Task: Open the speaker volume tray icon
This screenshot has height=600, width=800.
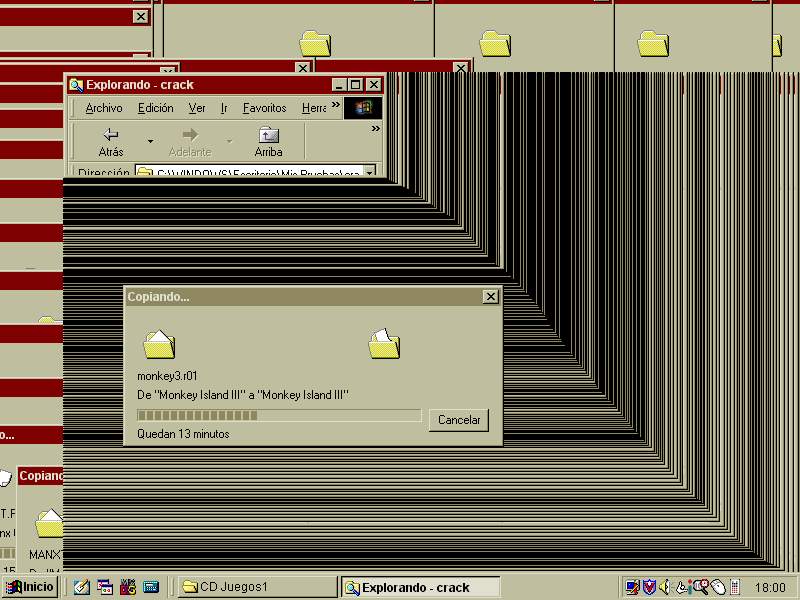Action: click(664, 587)
